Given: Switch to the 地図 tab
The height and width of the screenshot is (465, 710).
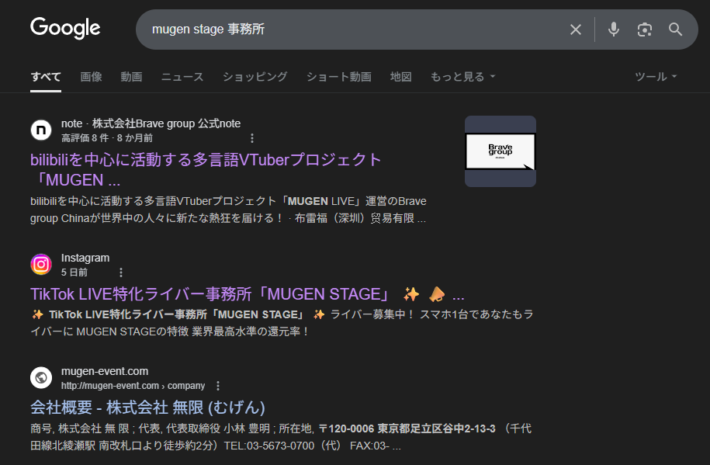Looking at the screenshot, I should click(x=401, y=77).
